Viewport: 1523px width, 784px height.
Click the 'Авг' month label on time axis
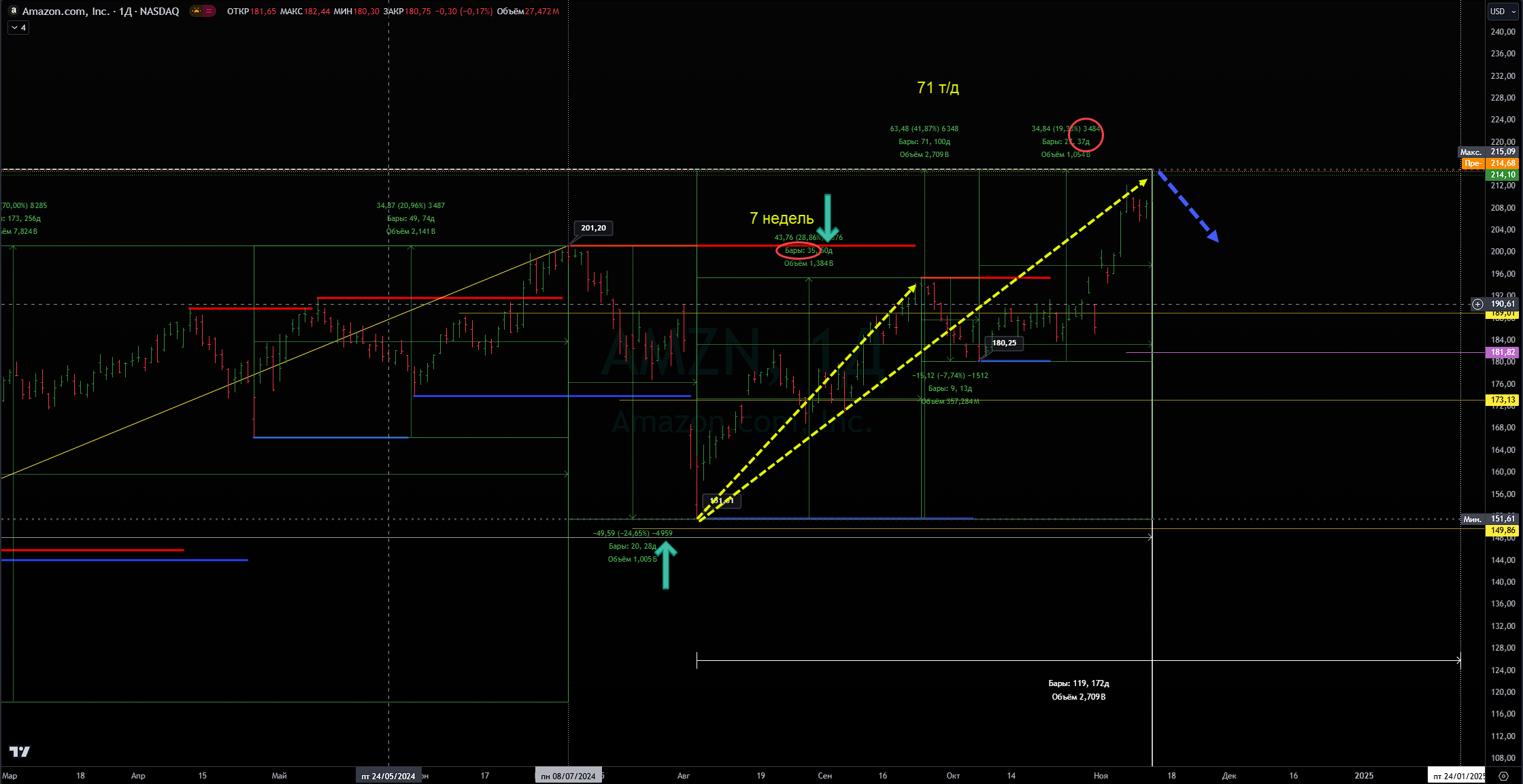click(684, 776)
